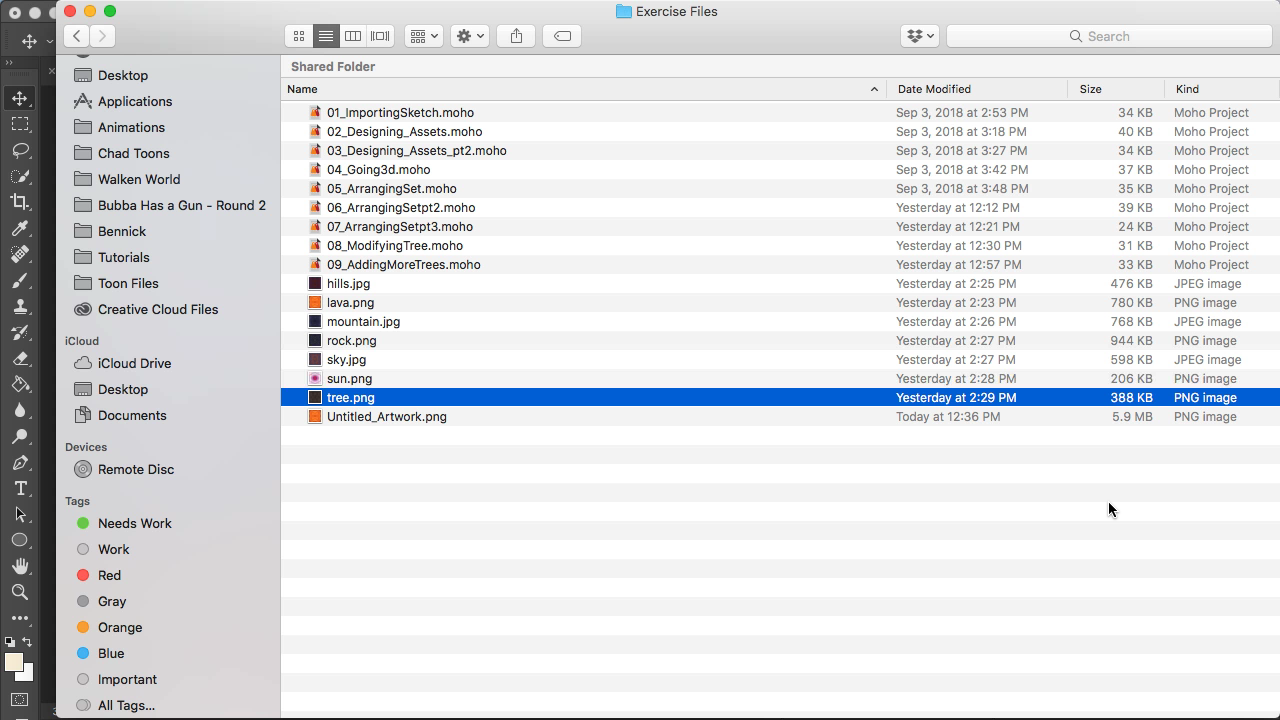Viewport: 1280px width, 720px height.
Task: Activate the Hand tool
Action: click(20, 566)
